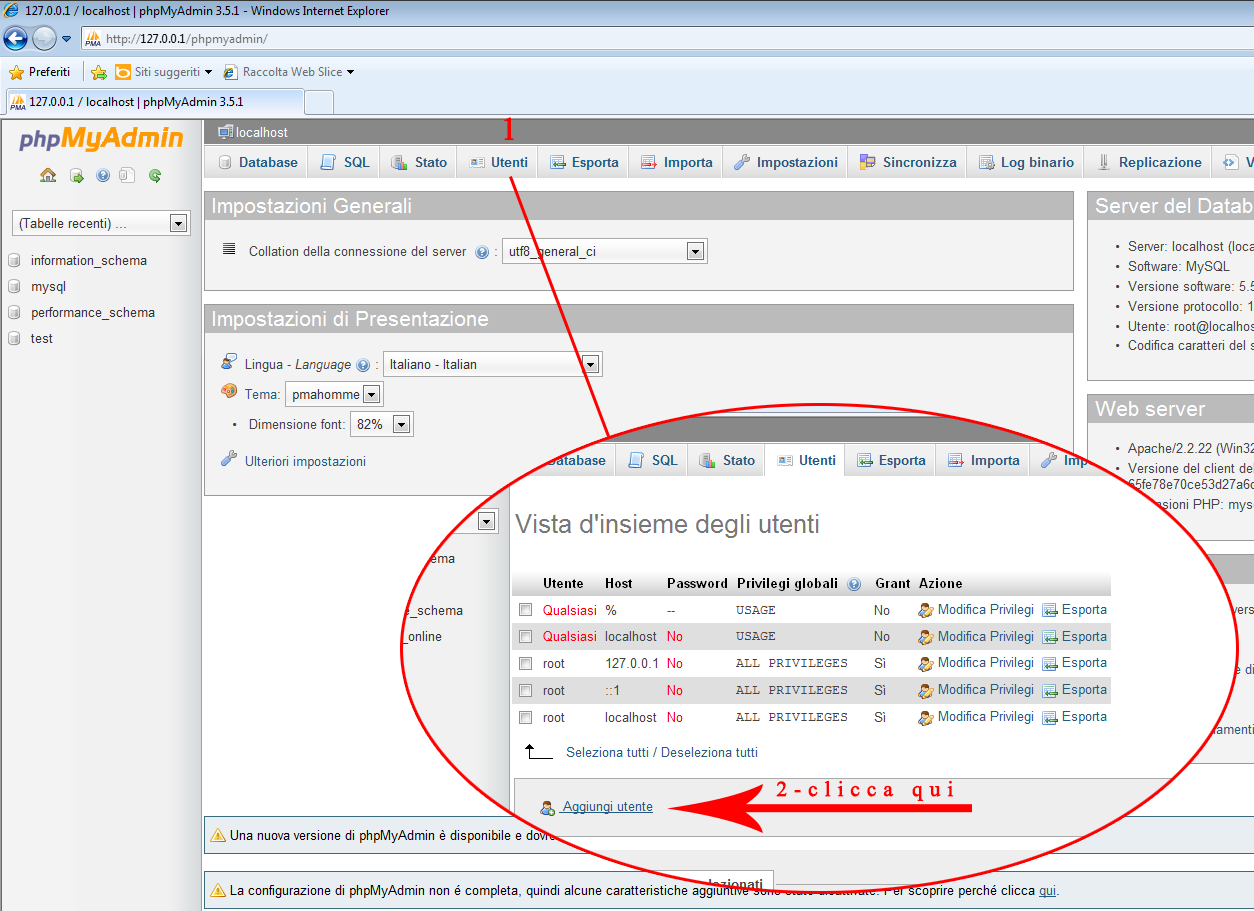
Task: Click the empty new tab button
Action: [319, 102]
